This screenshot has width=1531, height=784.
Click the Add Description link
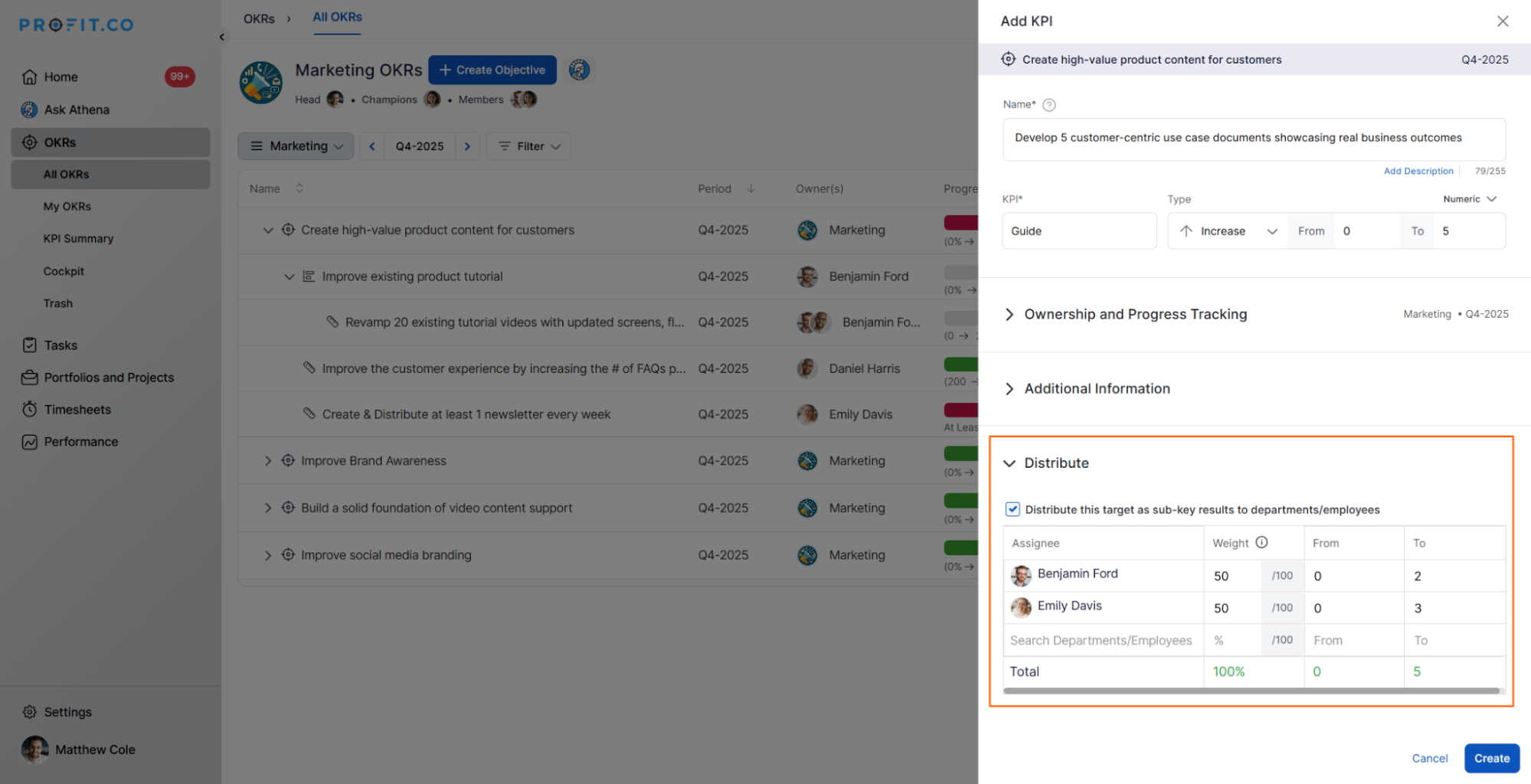(x=1418, y=171)
